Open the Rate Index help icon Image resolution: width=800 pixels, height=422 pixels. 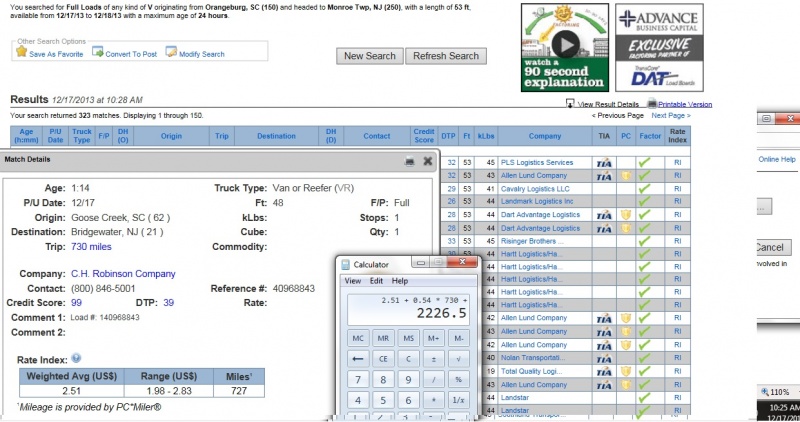76,358
